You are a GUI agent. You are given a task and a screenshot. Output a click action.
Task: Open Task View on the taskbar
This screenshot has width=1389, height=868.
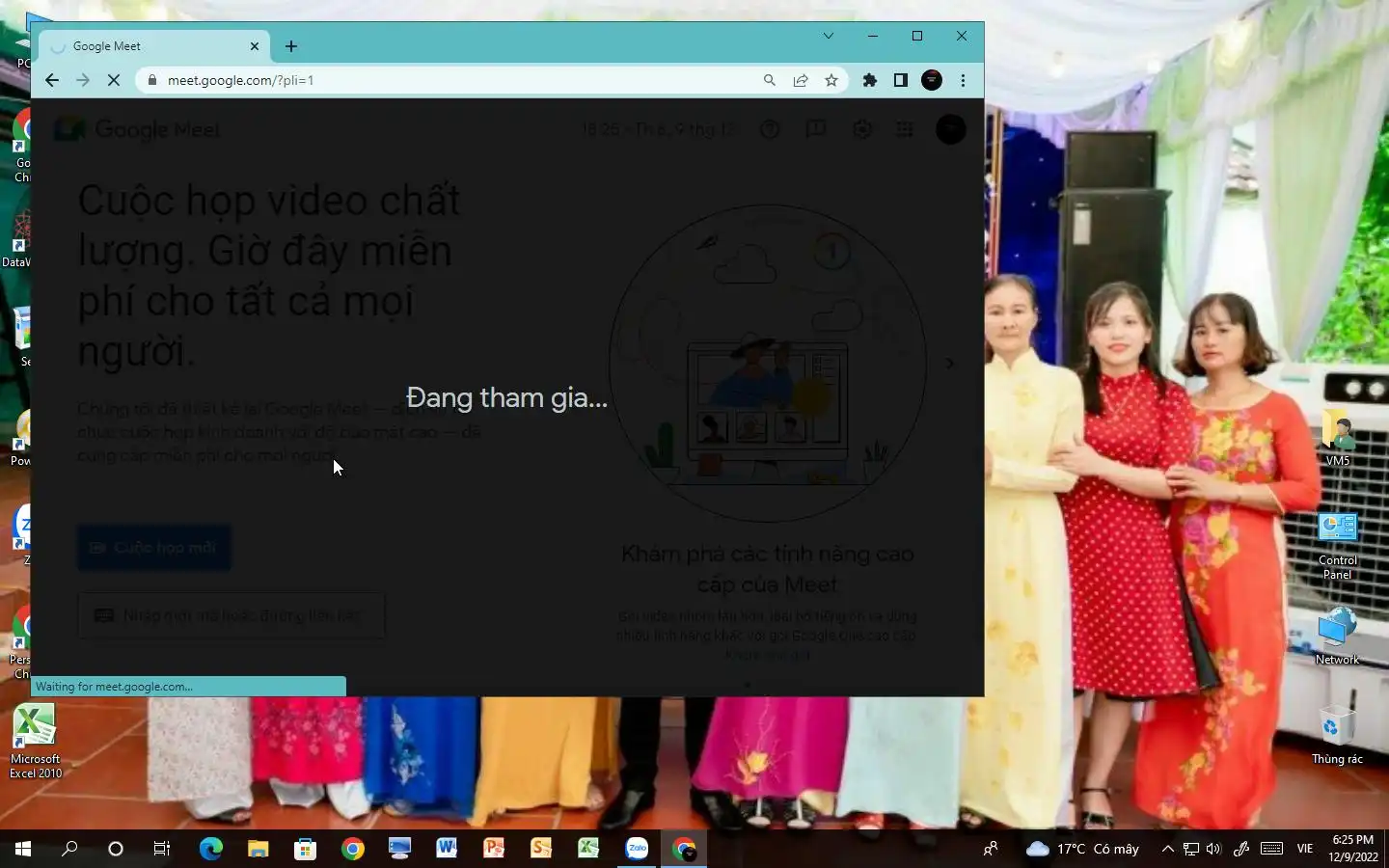[162, 849]
